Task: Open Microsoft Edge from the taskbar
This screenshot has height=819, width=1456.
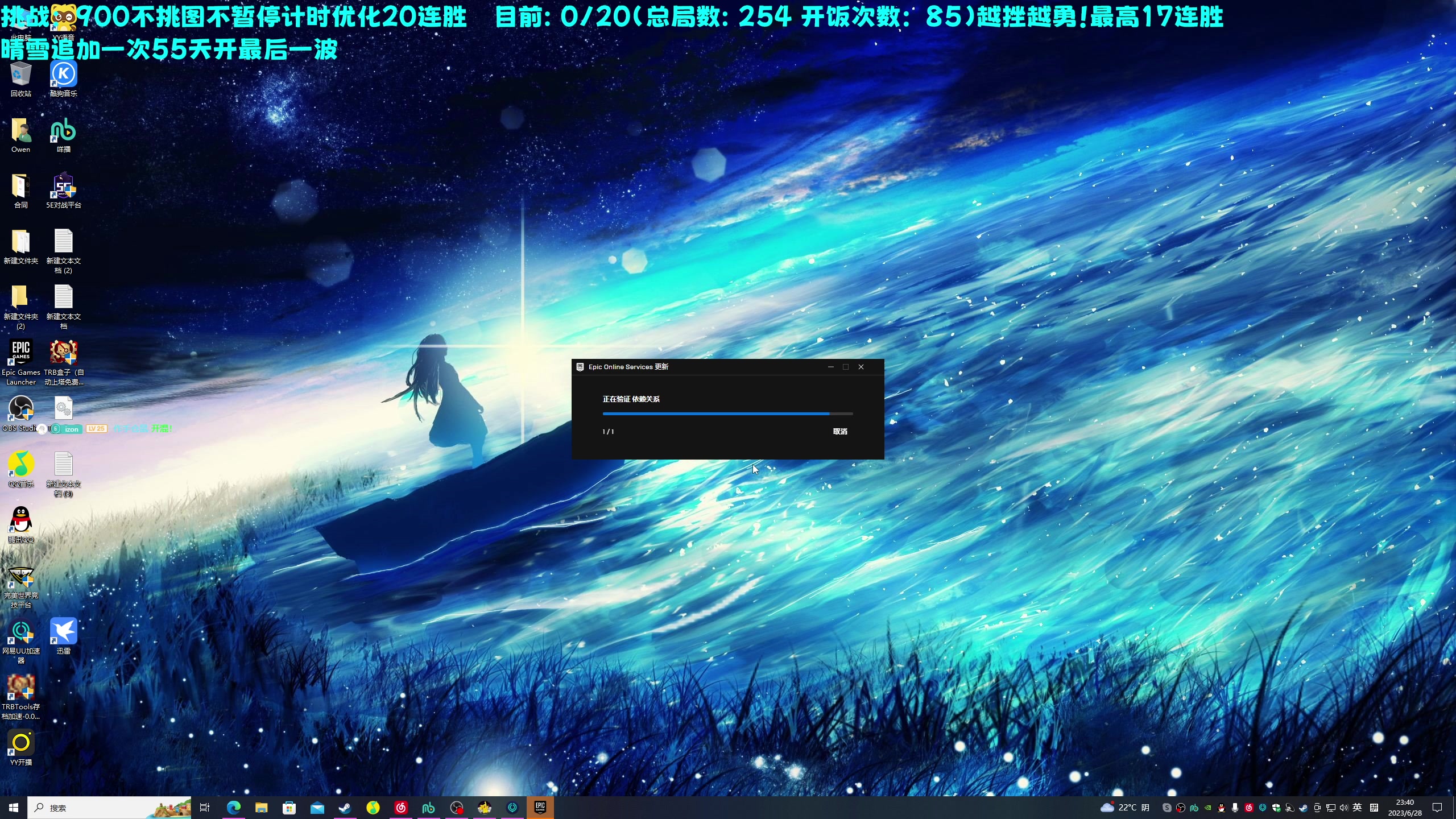Action: [233, 808]
